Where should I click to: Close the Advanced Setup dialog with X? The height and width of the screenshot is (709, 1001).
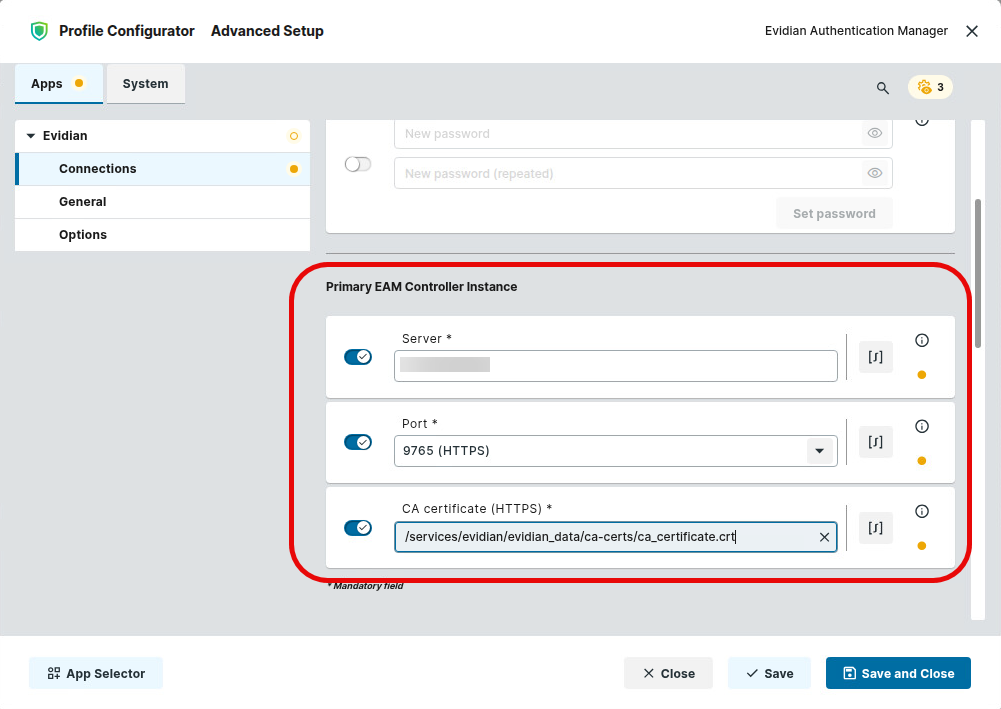[x=972, y=31]
